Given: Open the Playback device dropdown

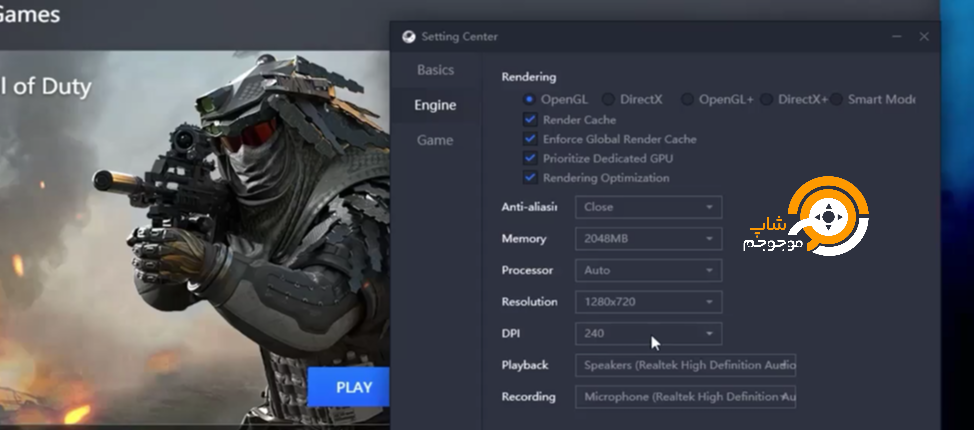Looking at the screenshot, I should (x=686, y=365).
